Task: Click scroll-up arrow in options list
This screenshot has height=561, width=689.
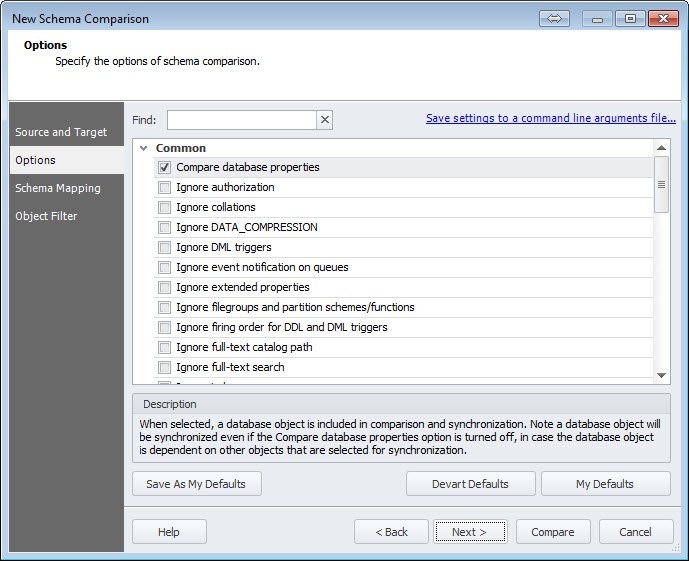Action: pos(661,148)
